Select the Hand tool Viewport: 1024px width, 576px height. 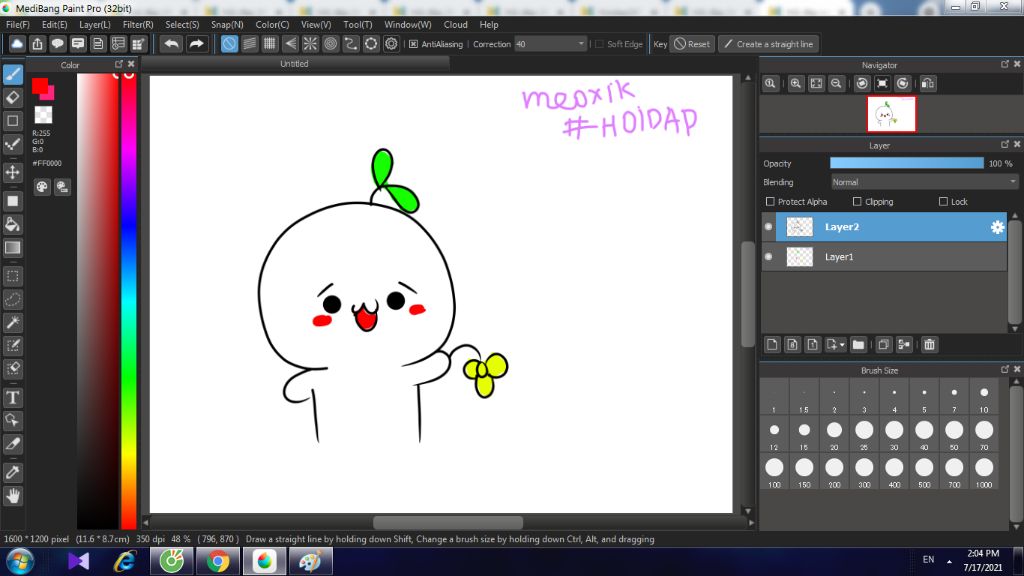[12, 496]
